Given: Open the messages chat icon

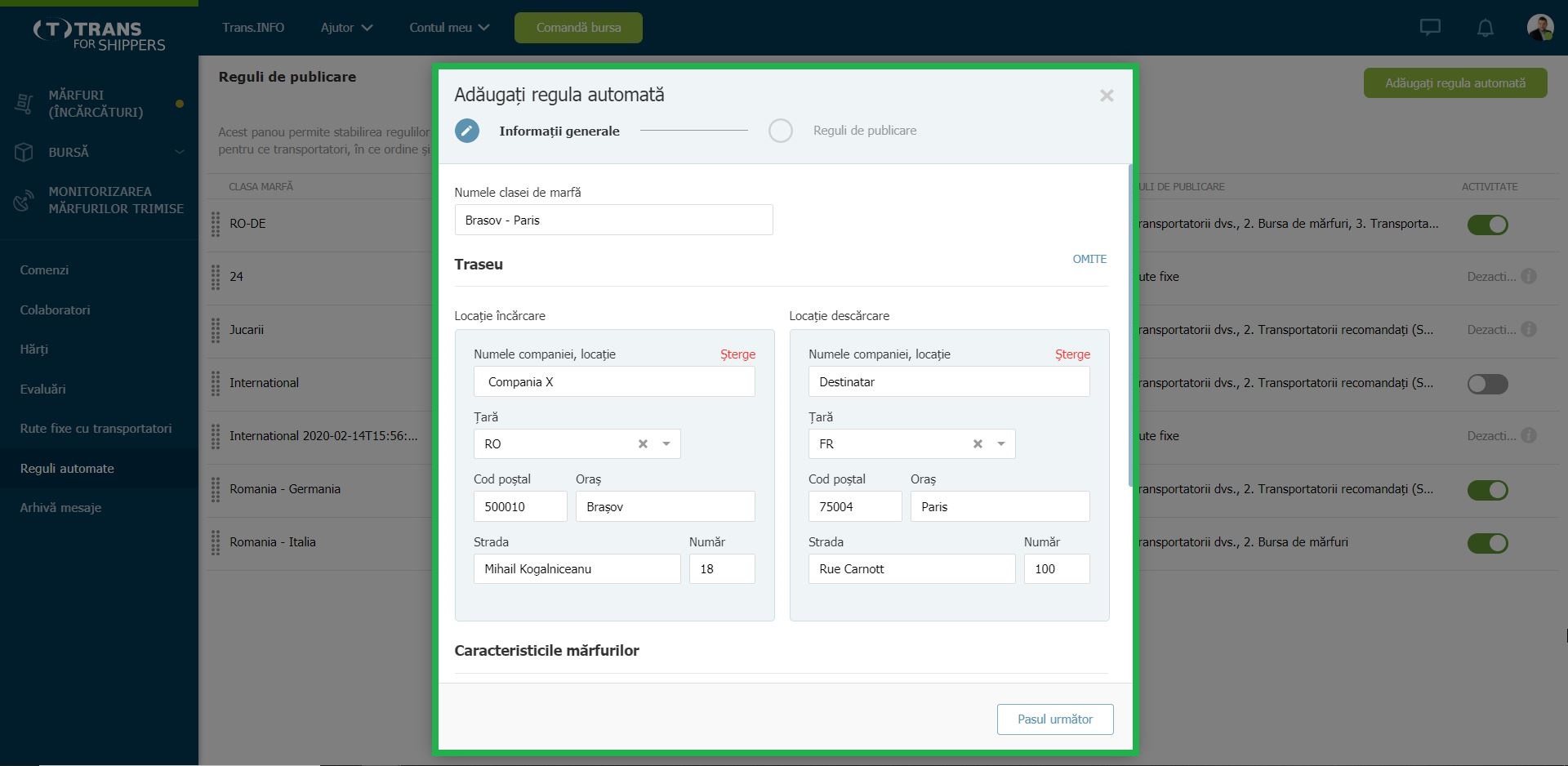Looking at the screenshot, I should (1430, 28).
